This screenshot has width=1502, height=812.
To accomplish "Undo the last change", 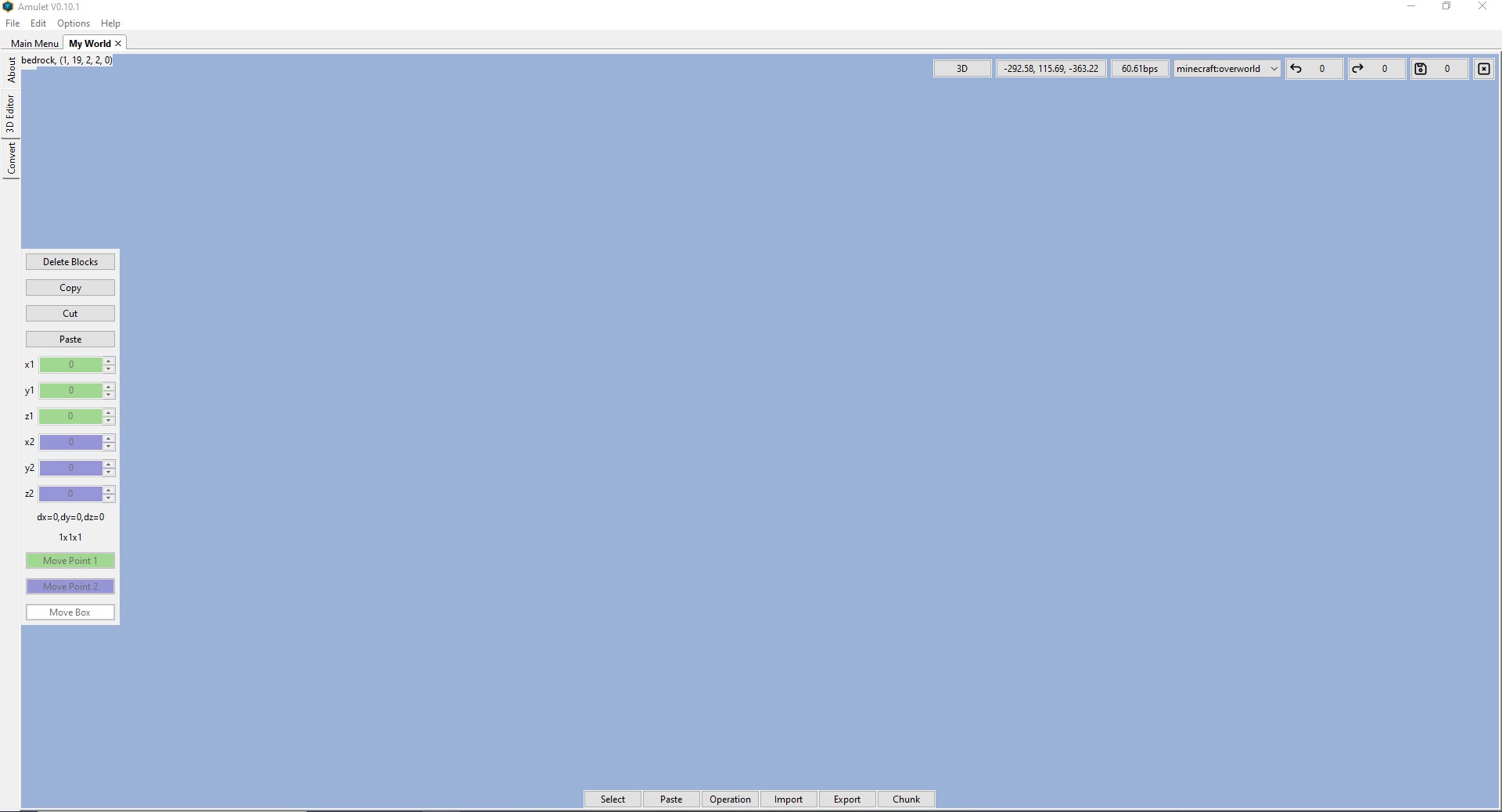I will 1297,69.
